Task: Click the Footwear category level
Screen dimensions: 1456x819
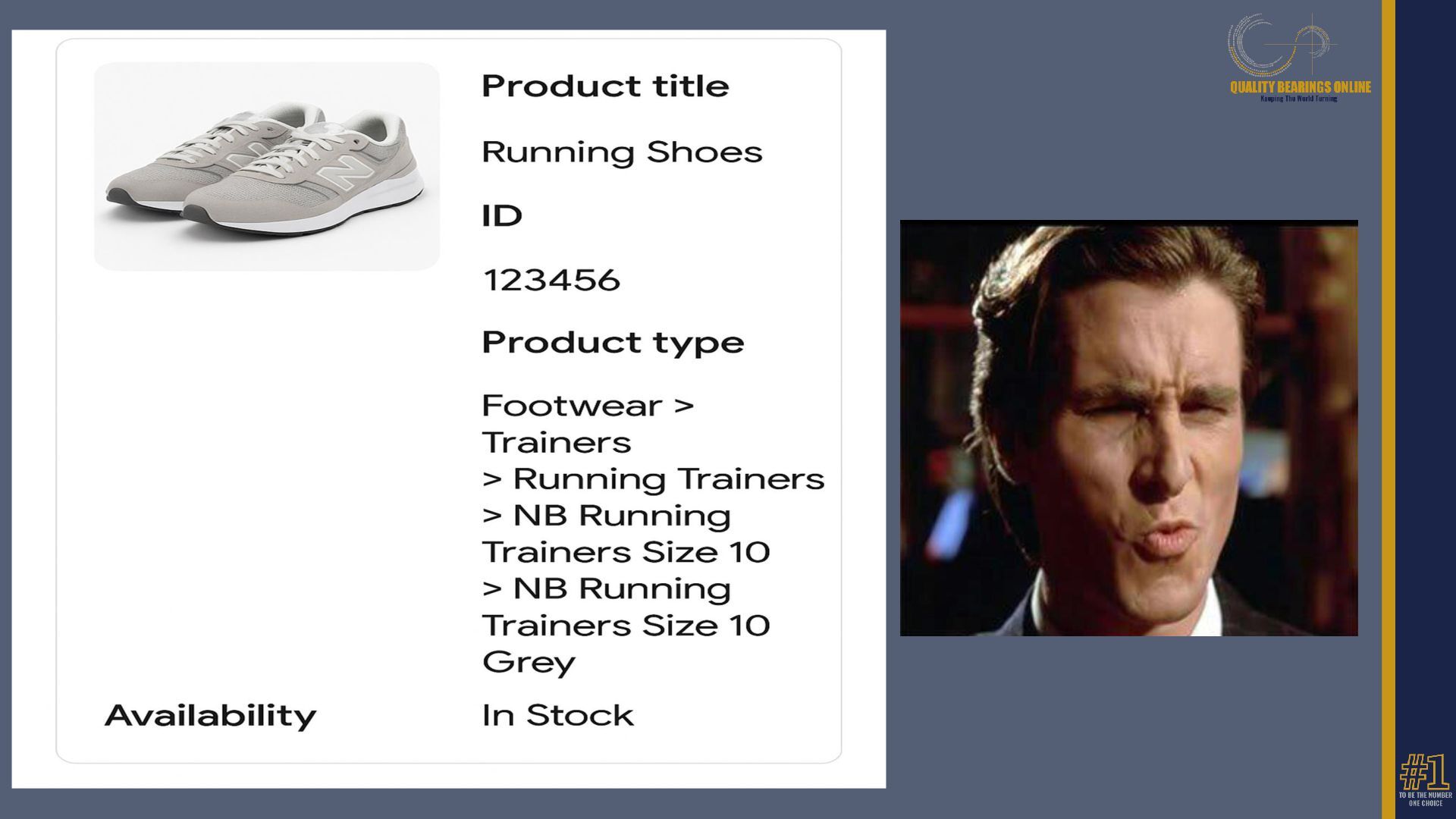Action: point(573,406)
